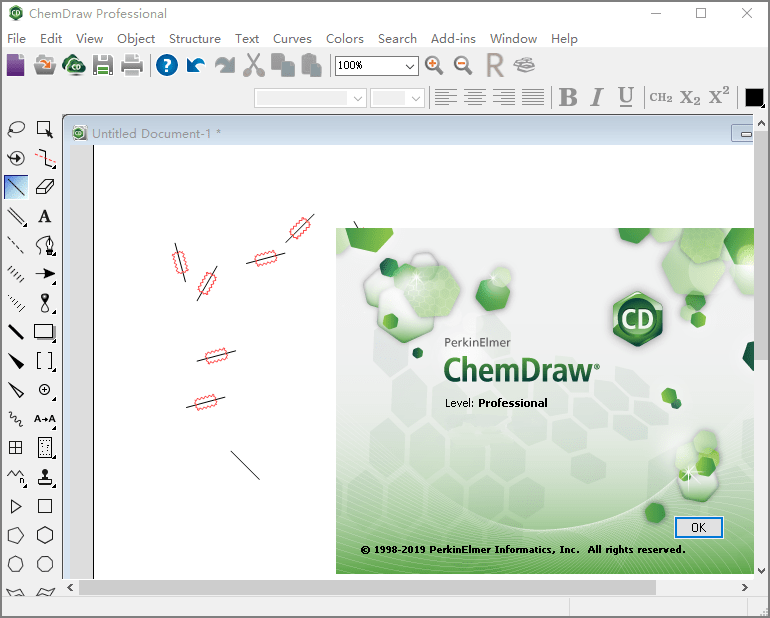Open the Structure menu

point(194,38)
